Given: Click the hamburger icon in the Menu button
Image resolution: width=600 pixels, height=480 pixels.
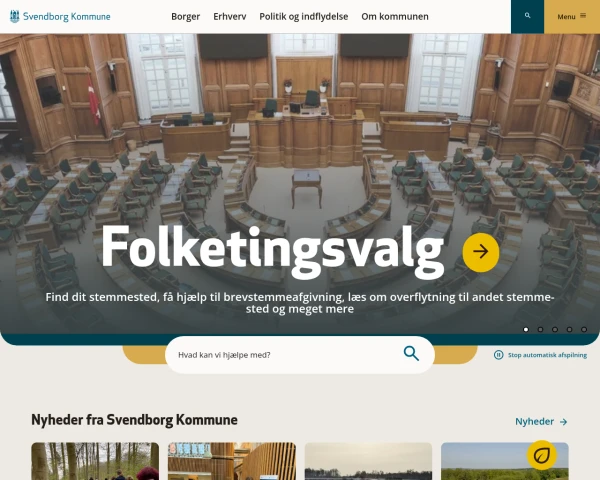Looking at the screenshot, I should tap(583, 16).
